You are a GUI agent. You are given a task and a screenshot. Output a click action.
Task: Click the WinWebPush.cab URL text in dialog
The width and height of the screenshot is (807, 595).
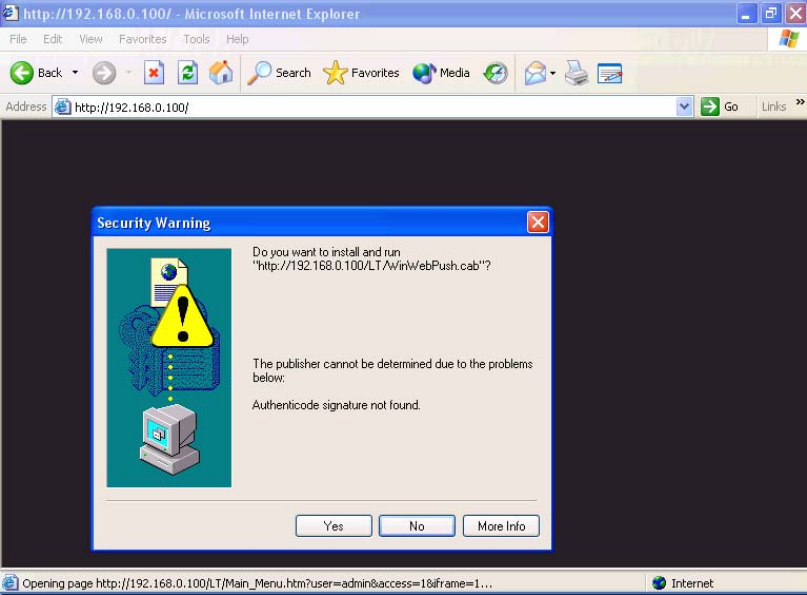pyautogui.click(x=371, y=266)
